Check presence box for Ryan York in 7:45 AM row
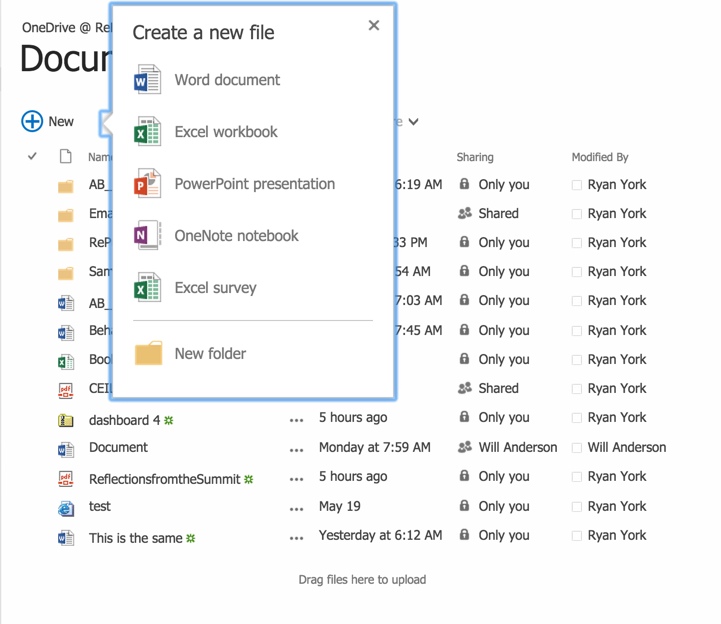This screenshot has width=721, height=624. pos(576,331)
